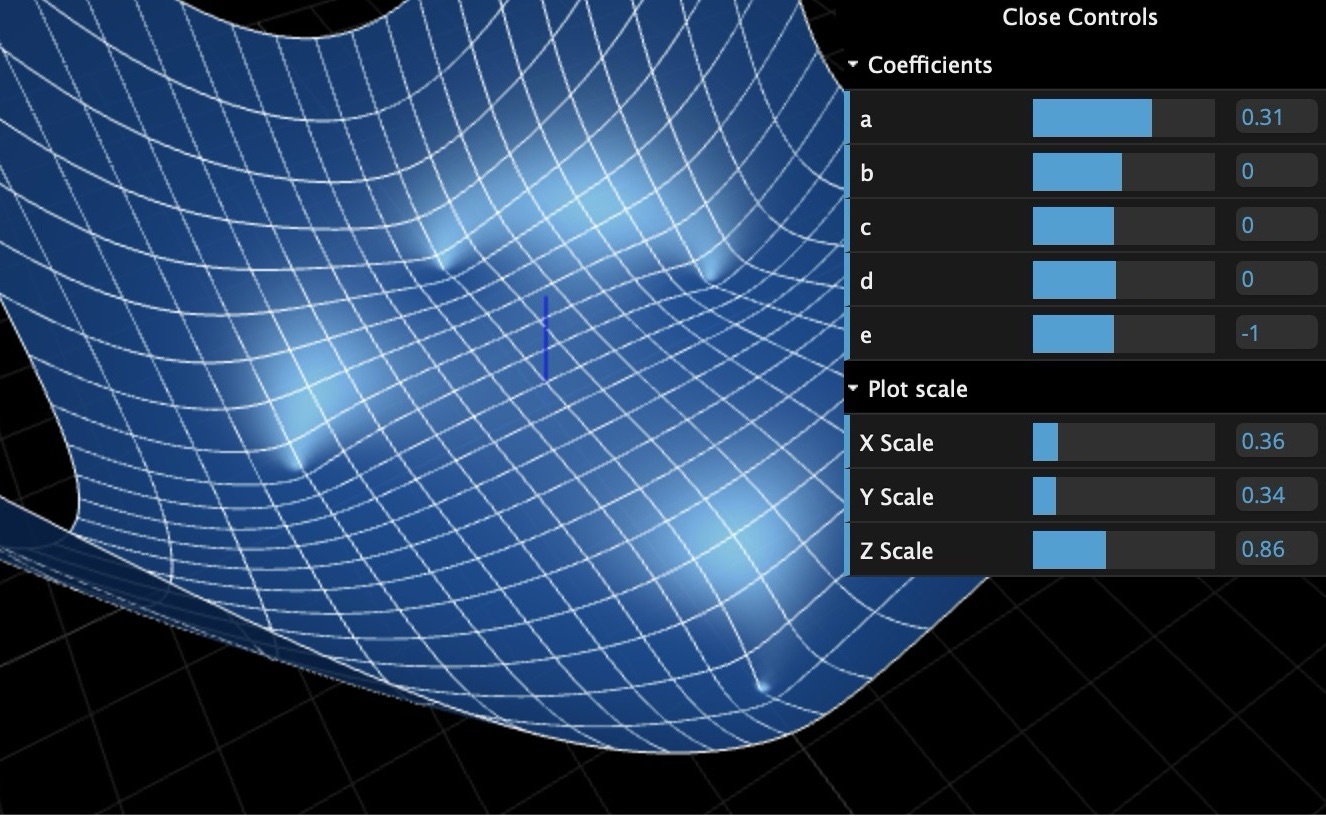Screen dimensions: 1326x816
Task: Set the coefficient d slider
Action: tap(1123, 280)
